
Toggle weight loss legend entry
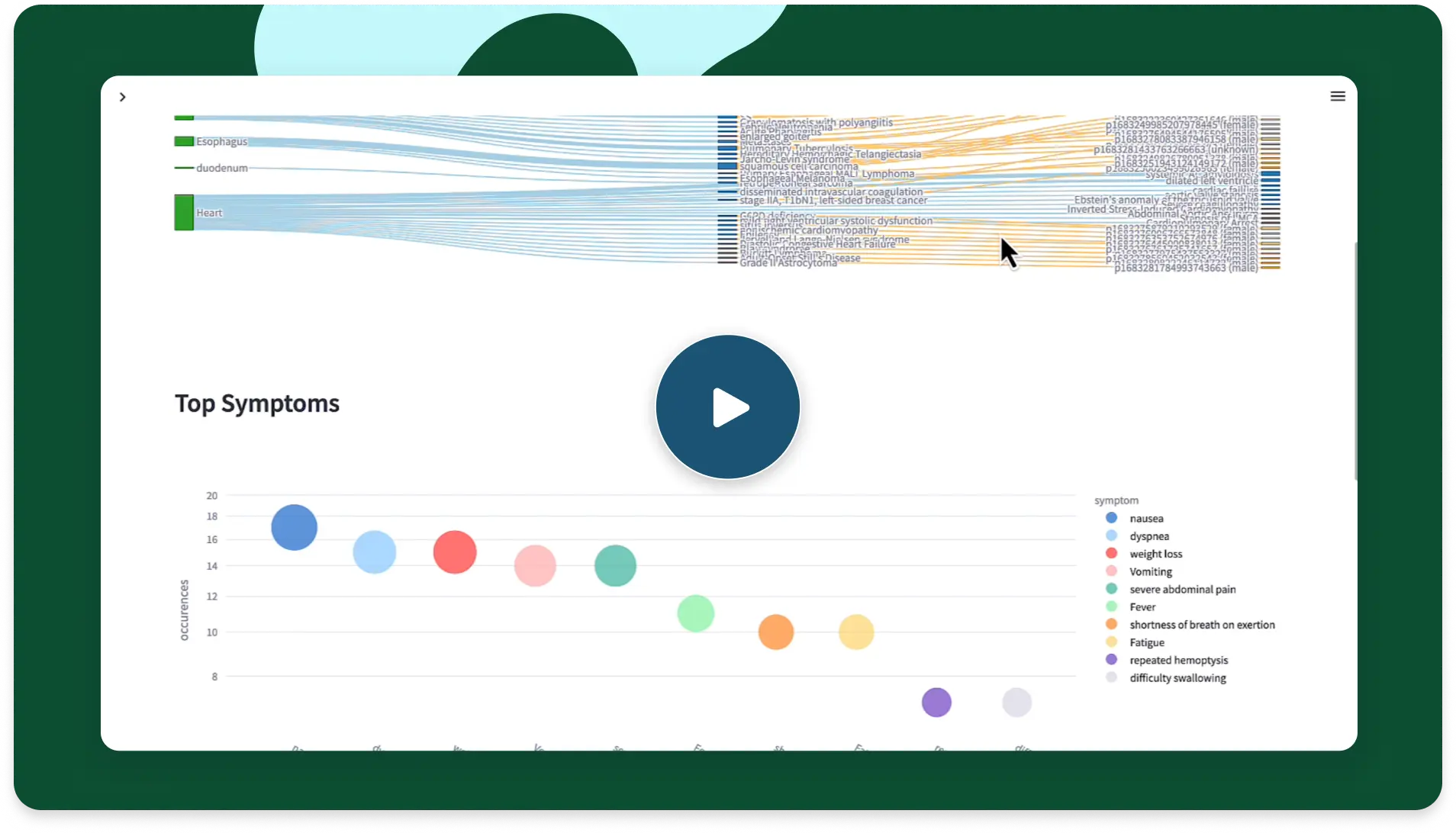[x=1155, y=554]
